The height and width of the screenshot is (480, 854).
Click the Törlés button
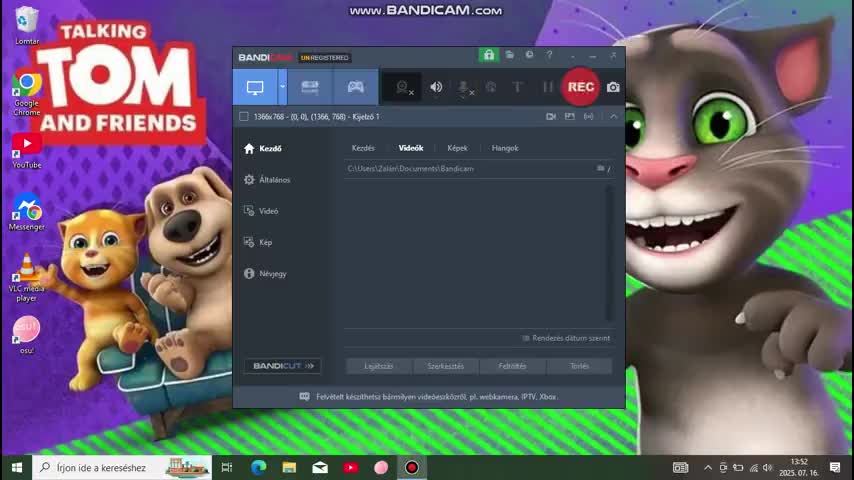click(580, 366)
